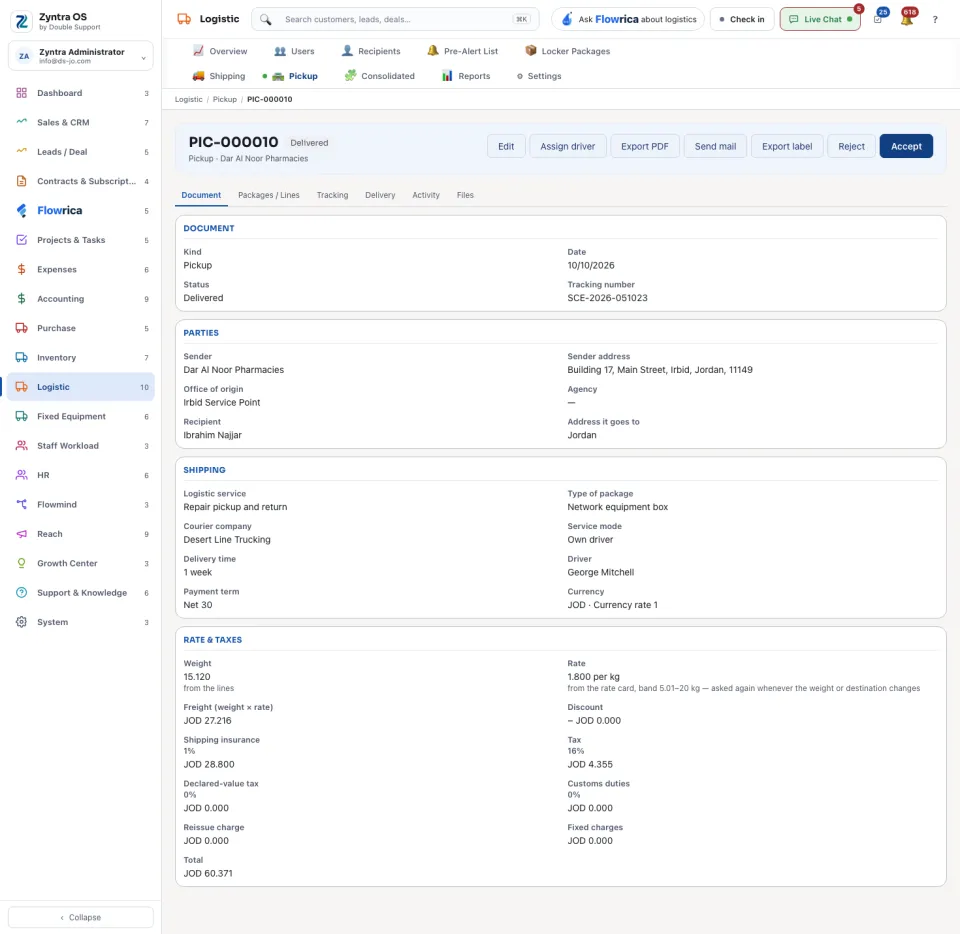Open the Inventory truck icon

tap(21, 357)
